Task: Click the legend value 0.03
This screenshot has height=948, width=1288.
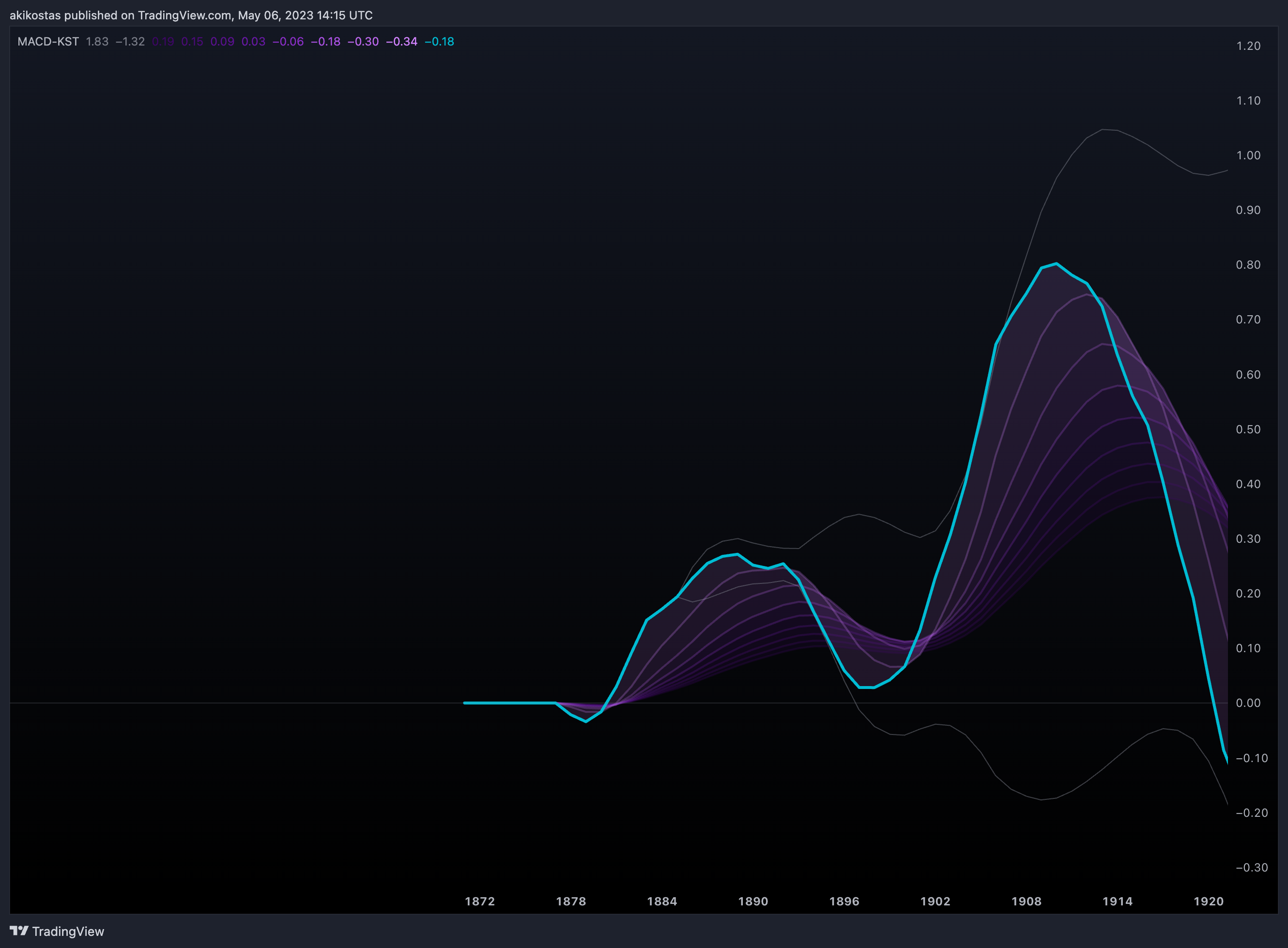Action: pyautogui.click(x=254, y=41)
